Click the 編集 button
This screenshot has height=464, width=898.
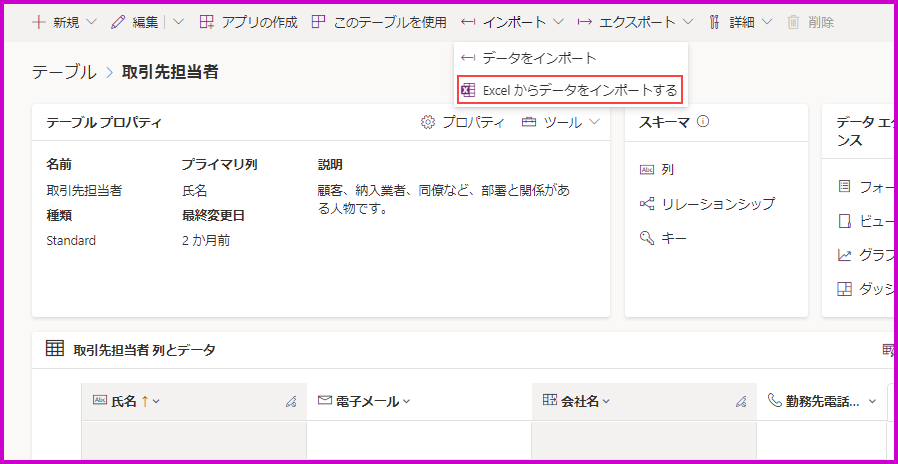[x=135, y=22]
